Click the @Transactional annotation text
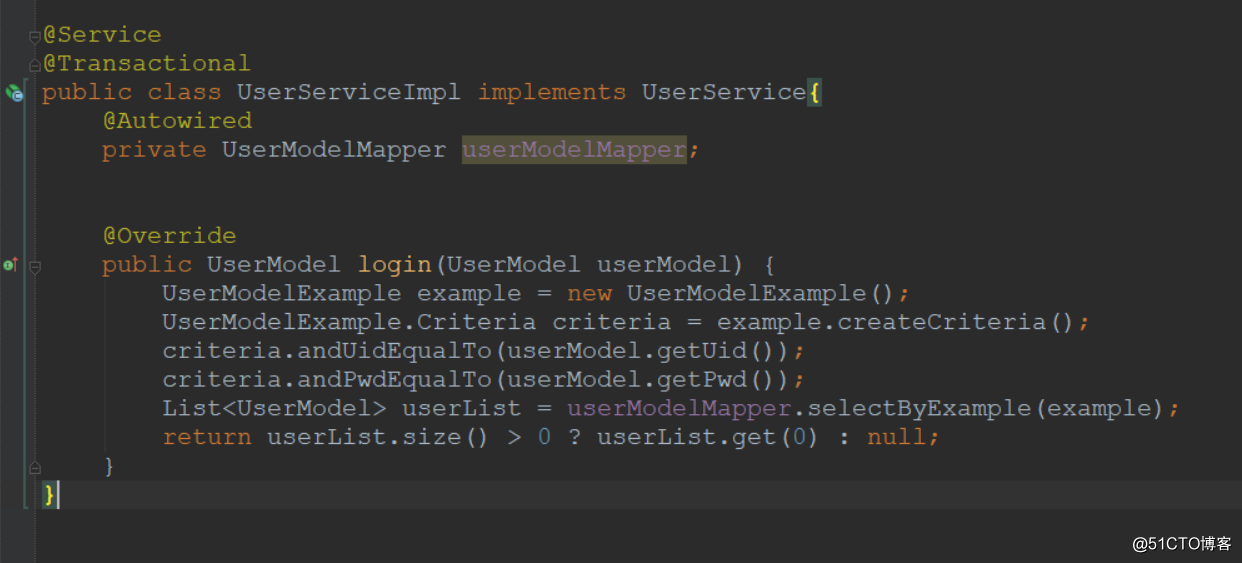This screenshot has height=563, width=1242. click(x=147, y=63)
